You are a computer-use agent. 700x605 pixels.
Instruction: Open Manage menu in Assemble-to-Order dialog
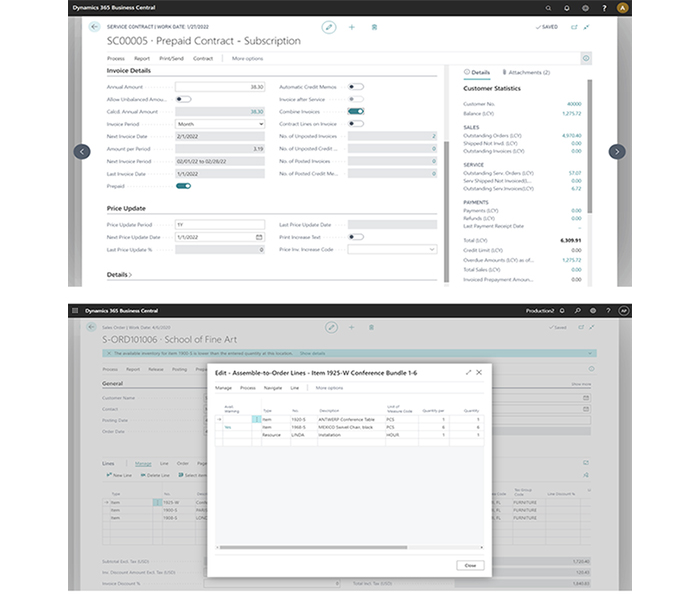pos(223,388)
